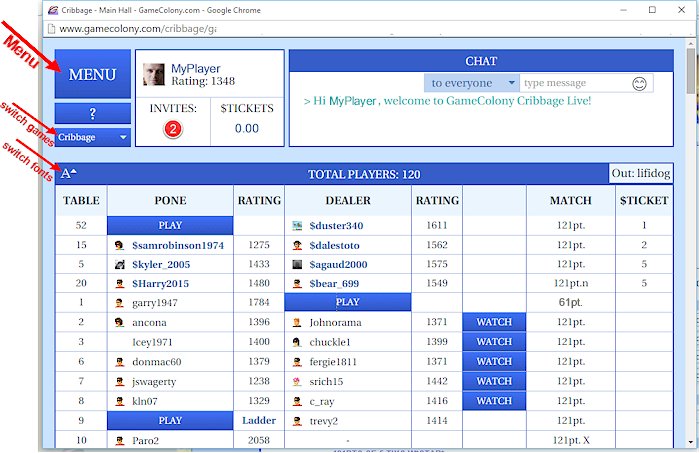Click the emoji smiley icon in chat

pos(640,83)
